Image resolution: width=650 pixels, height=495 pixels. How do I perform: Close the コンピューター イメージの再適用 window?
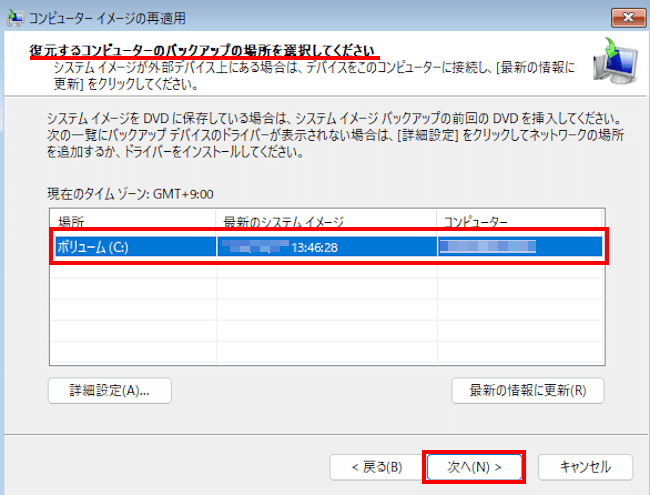point(628,17)
